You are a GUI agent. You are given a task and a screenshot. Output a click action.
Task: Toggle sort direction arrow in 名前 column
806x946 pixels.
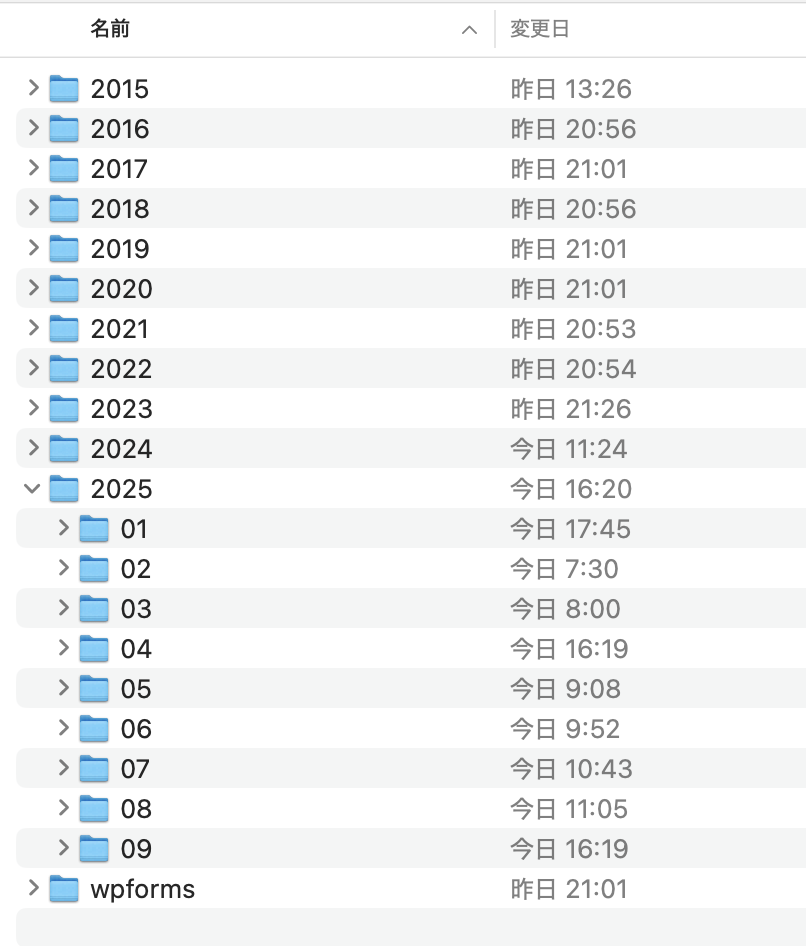click(x=469, y=30)
